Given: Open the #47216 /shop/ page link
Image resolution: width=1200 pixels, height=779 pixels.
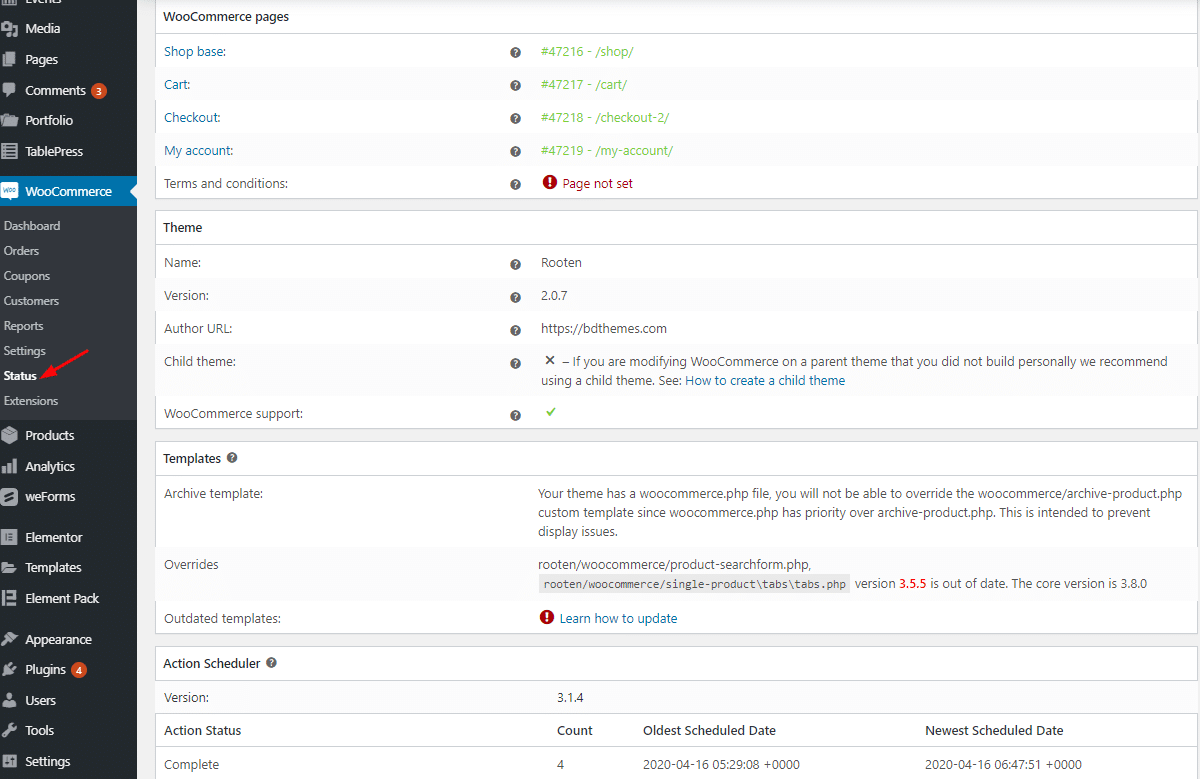Looking at the screenshot, I should tap(587, 52).
